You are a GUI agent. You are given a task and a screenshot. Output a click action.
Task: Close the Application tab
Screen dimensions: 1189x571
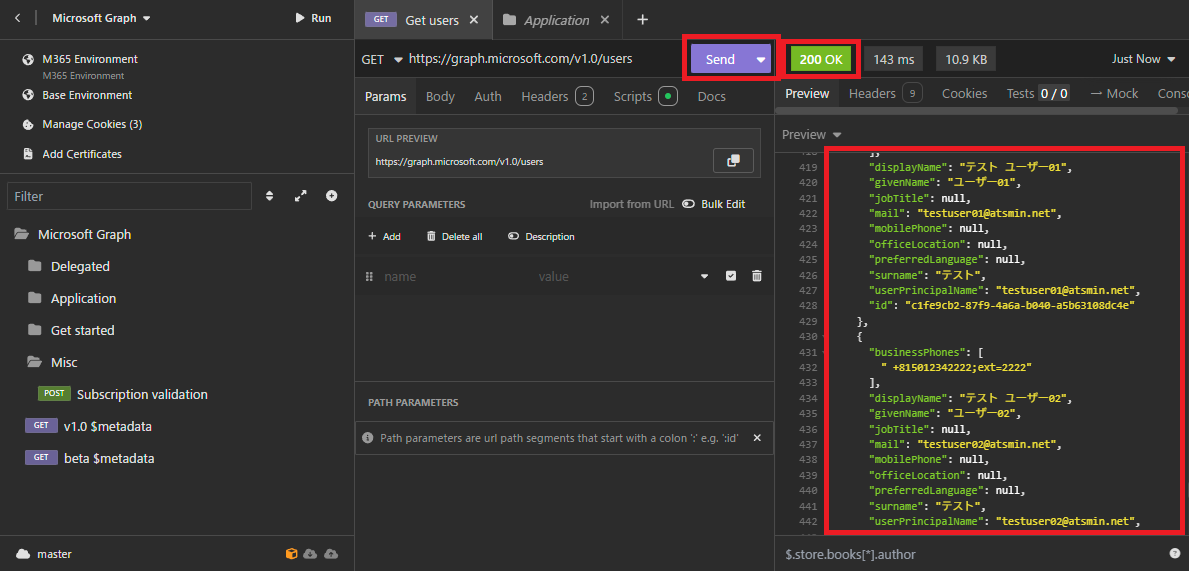tap(605, 20)
